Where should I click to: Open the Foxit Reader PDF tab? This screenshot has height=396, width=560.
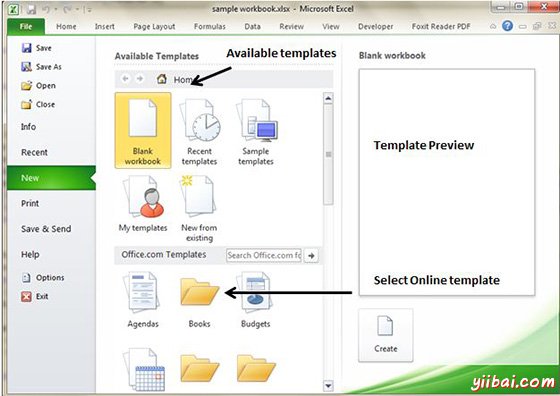pos(441,26)
